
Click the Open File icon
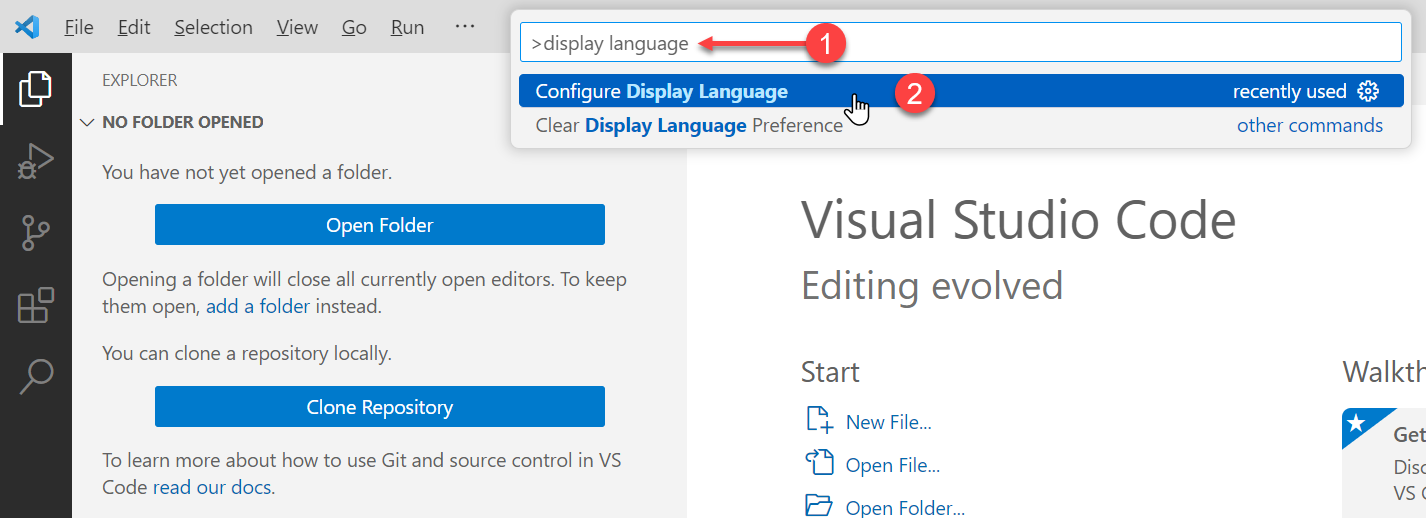818,464
